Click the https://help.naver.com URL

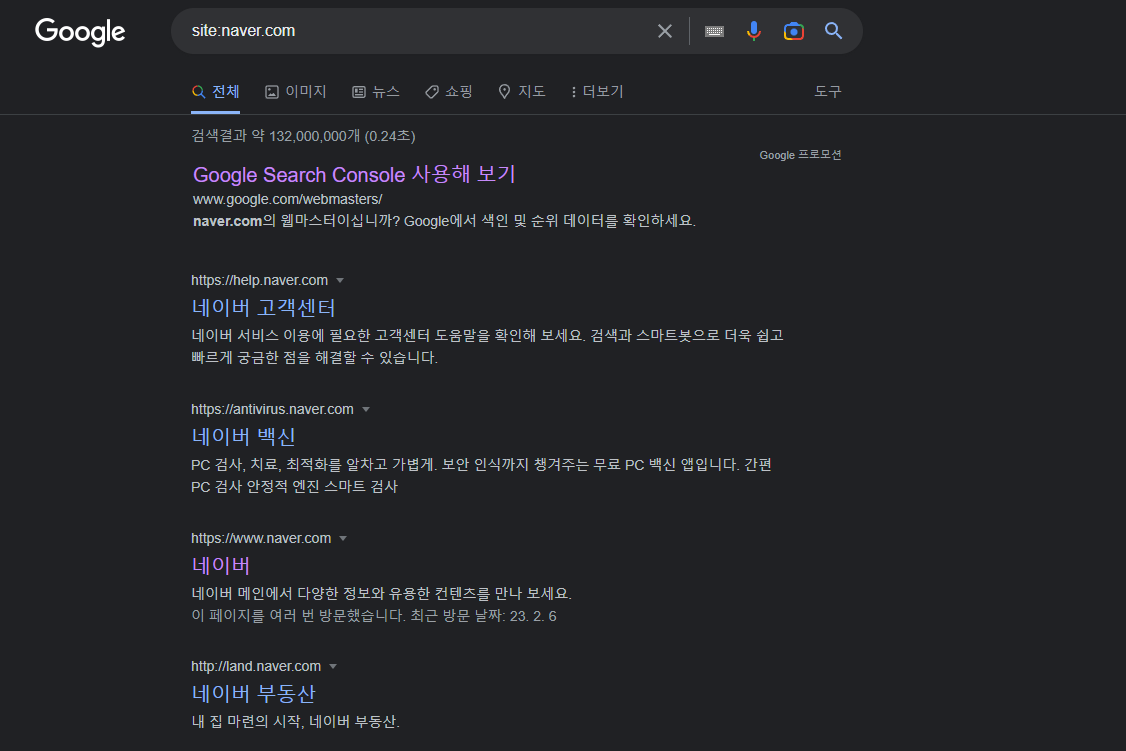[259, 280]
